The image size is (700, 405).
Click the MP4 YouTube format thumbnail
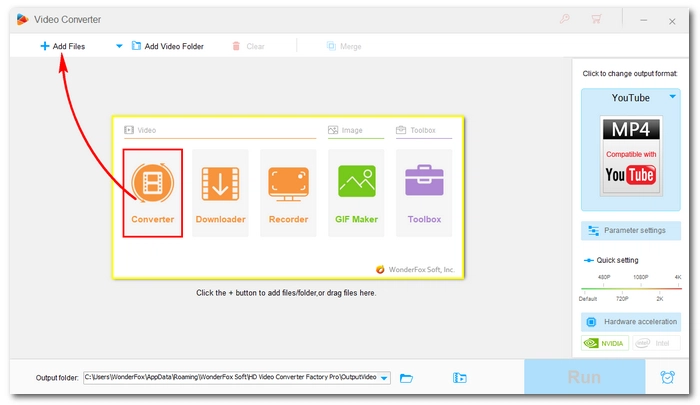click(631, 156)
